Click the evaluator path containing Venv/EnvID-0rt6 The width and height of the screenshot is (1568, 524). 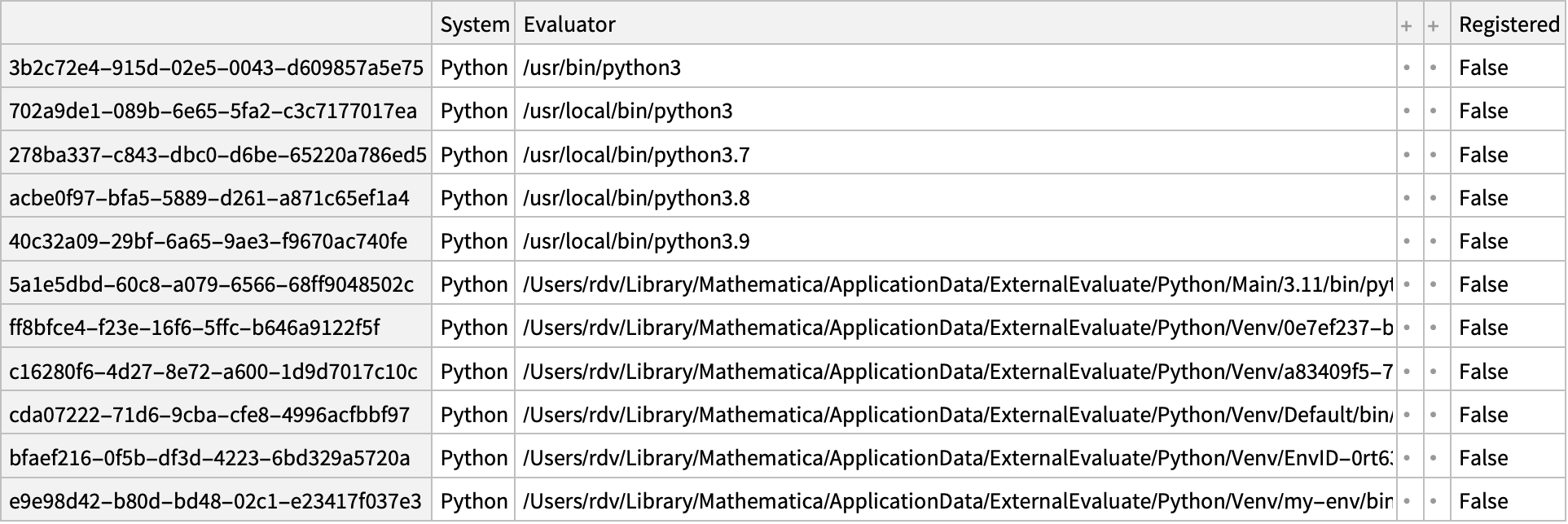[x=958, y=458]
